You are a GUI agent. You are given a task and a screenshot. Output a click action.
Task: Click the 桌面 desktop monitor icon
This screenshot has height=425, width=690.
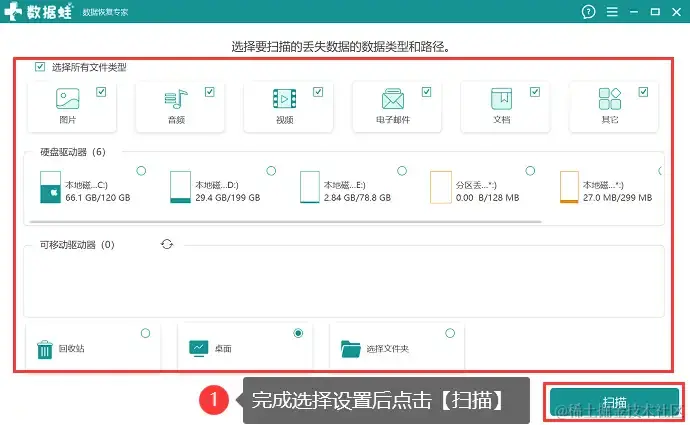[198, 348]
